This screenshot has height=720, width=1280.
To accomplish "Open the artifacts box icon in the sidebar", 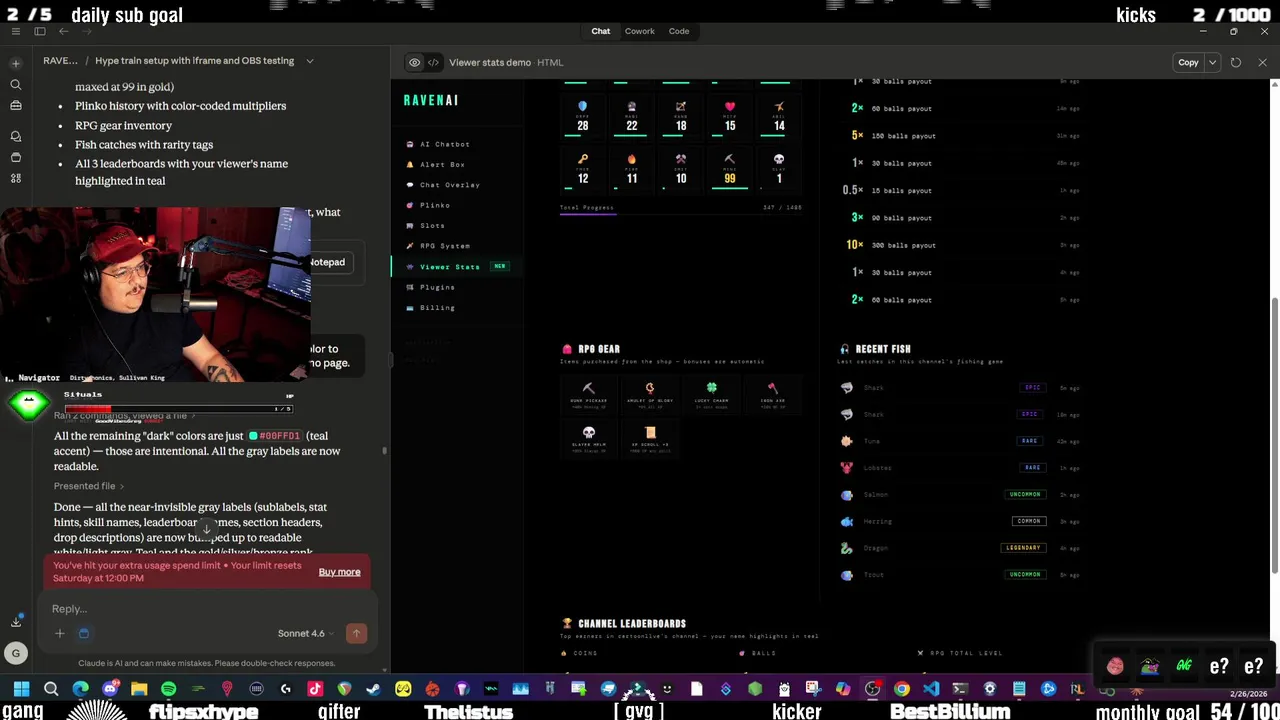I will pos(15,157).
